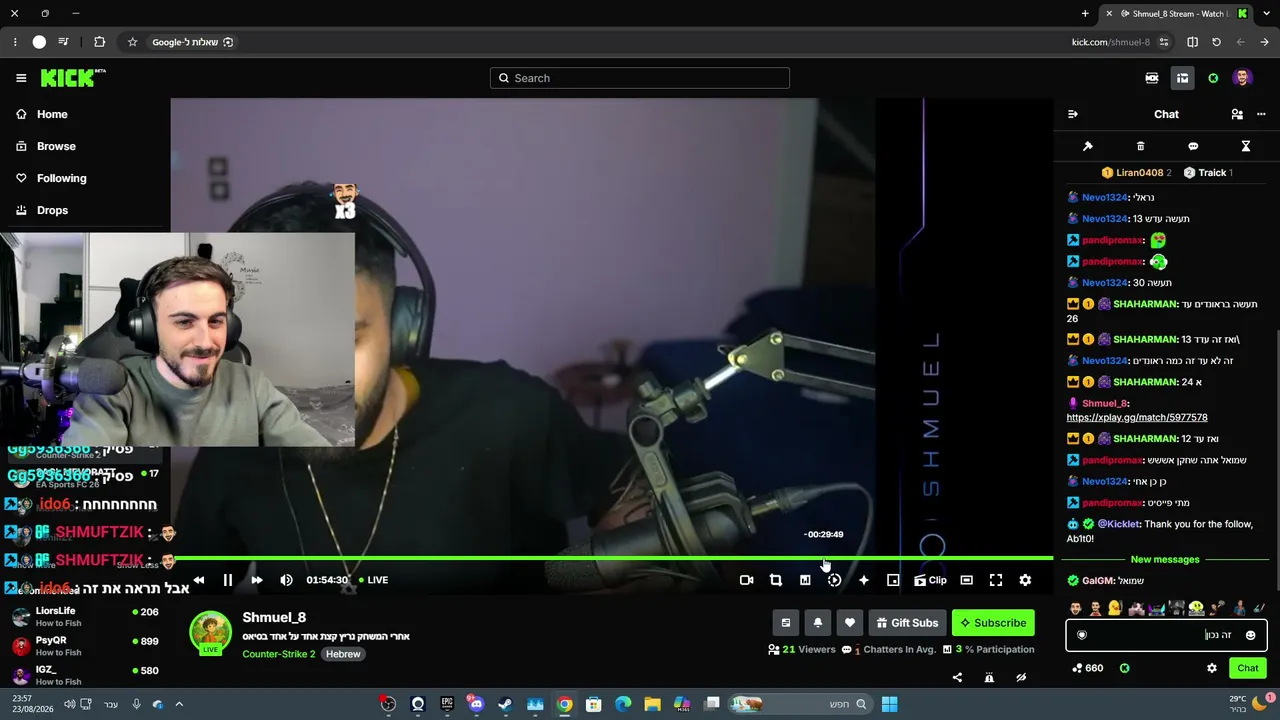Open chat settings gear icon
Image resolution: width=1280 pixels, height=720 pixels.
1212,668
